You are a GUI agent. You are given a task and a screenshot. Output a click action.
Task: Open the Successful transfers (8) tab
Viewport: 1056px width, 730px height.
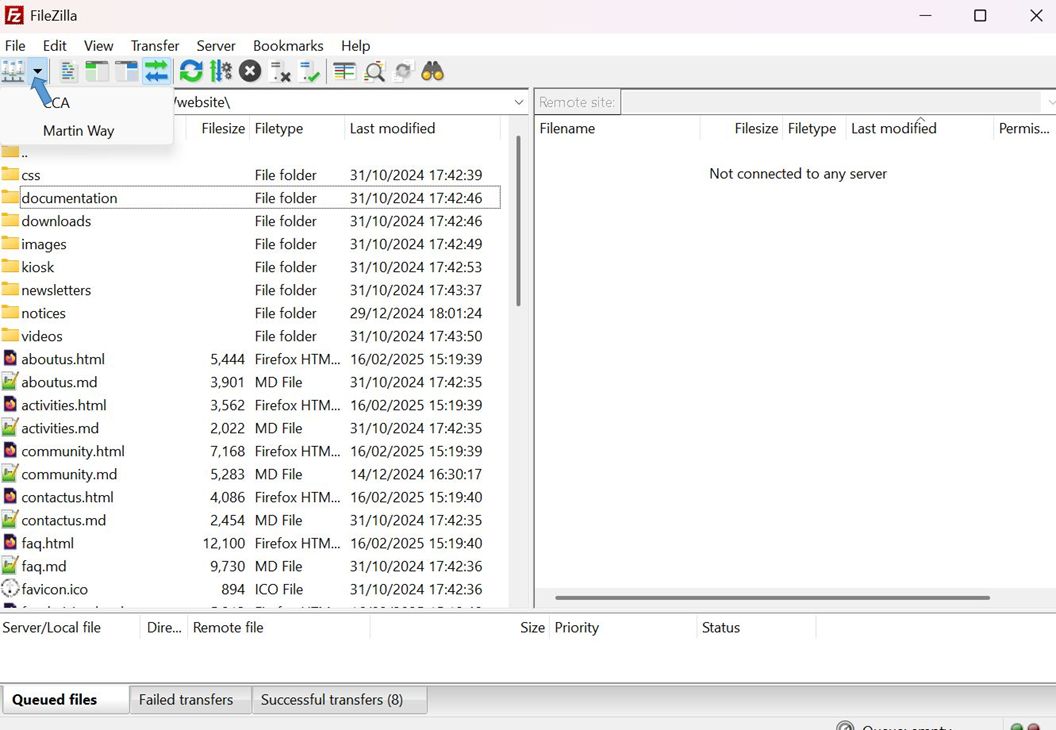pos(332,700)
